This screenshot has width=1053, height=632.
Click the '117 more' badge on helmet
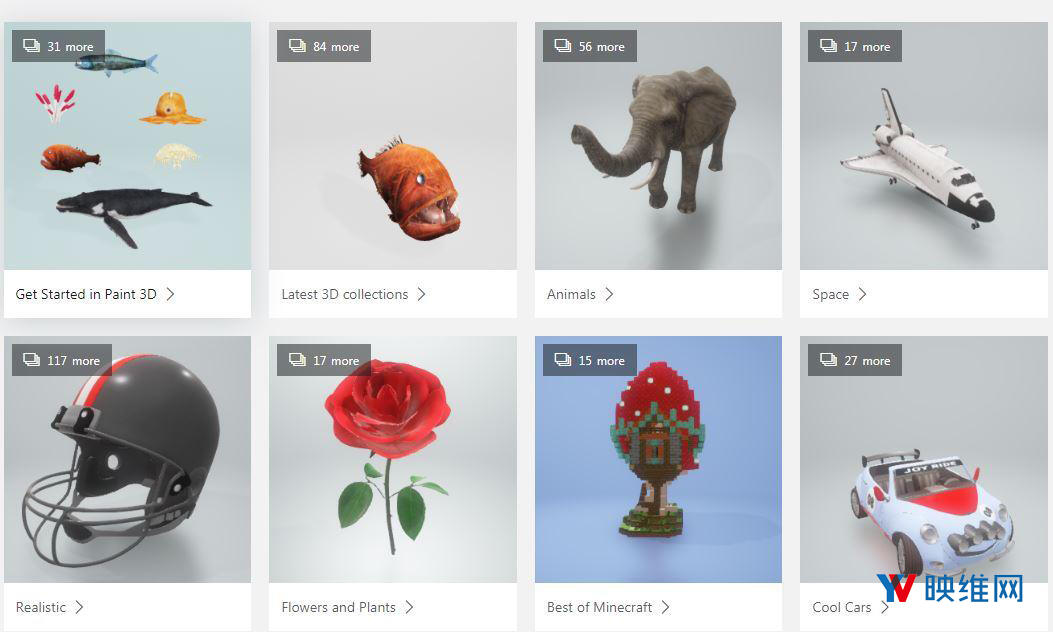(x=62, y=360)
